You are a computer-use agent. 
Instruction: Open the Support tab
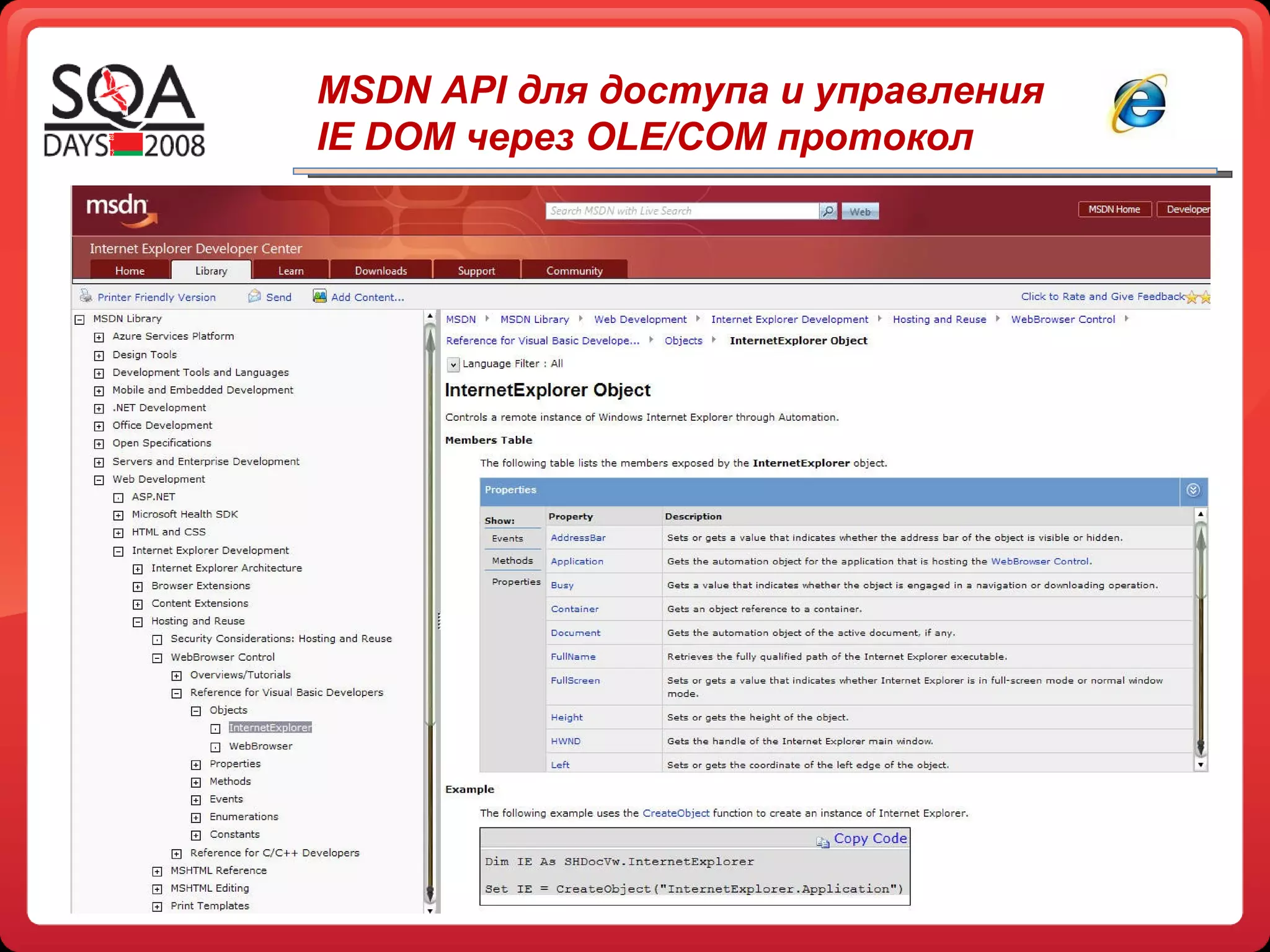[476, 270]
